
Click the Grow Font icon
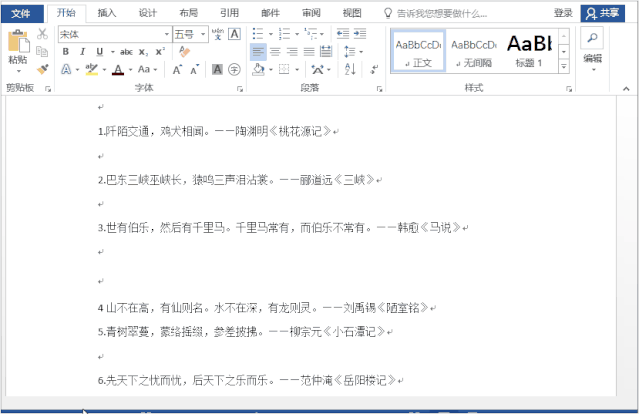tap(177, 70)
